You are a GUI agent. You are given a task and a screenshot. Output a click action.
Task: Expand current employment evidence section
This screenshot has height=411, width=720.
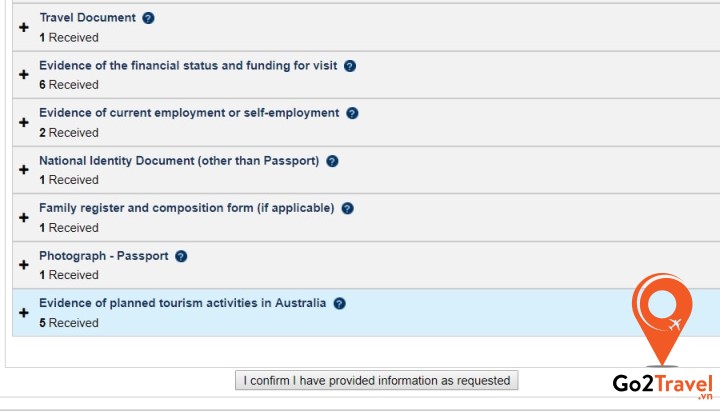click(x=24, y=123)
